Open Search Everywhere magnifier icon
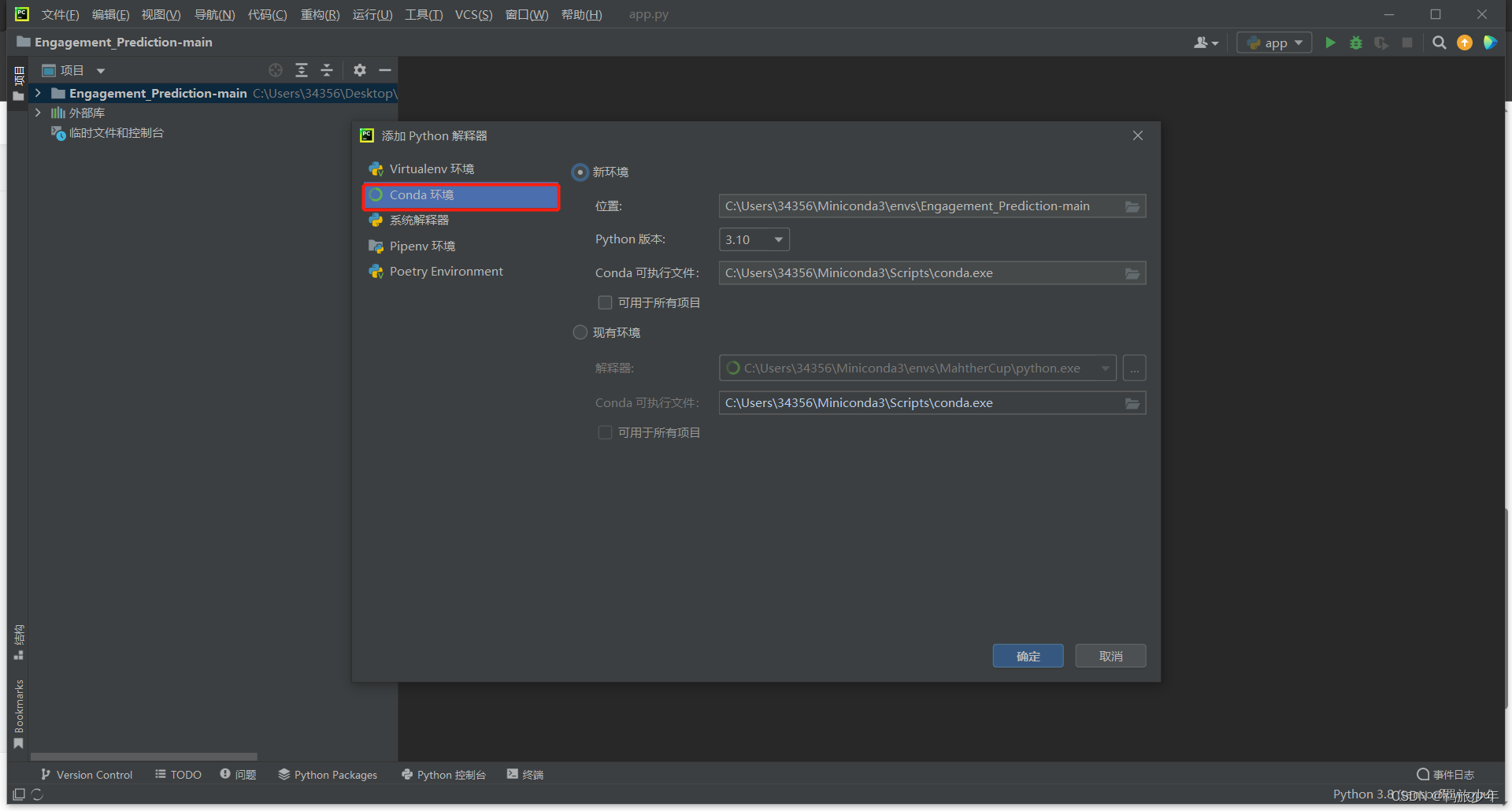The height and width of the screenshot is (811, 1512). [1440, 43]
